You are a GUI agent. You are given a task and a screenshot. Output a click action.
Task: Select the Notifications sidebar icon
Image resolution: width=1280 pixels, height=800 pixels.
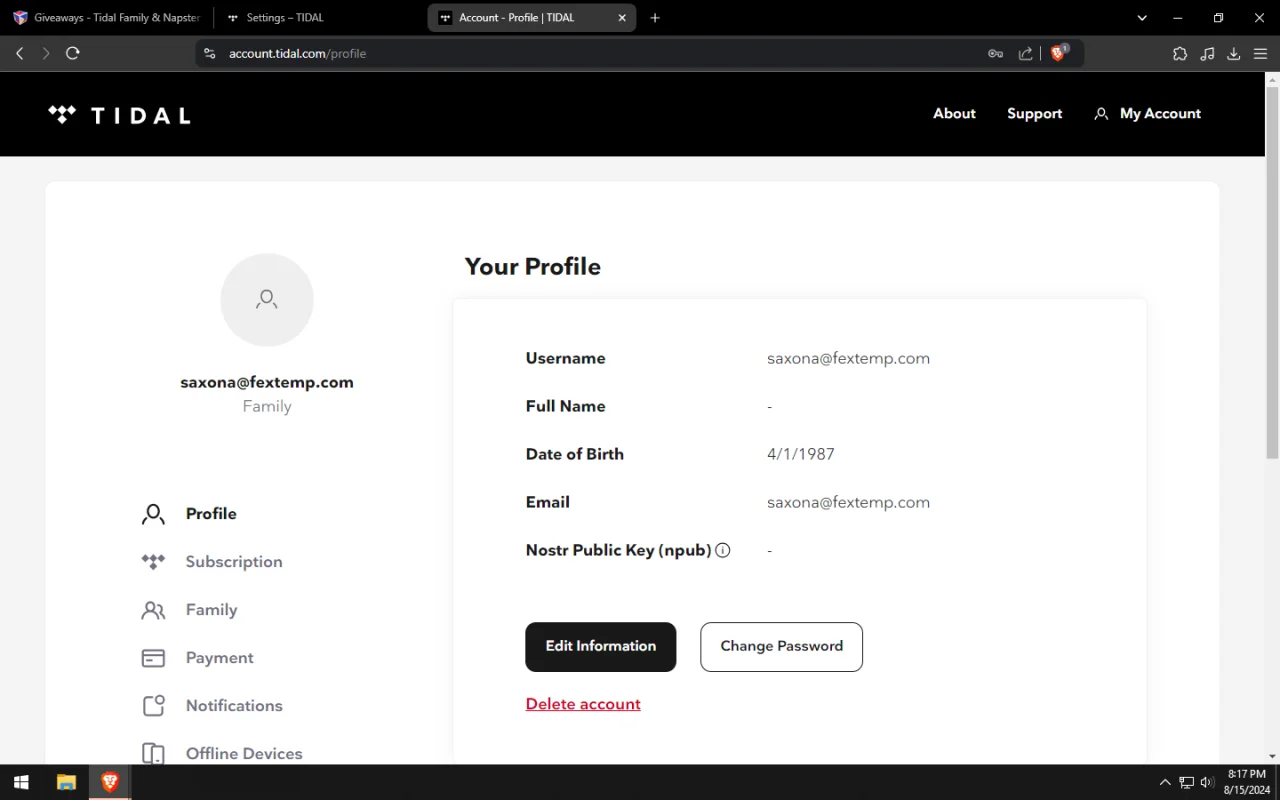153,706
